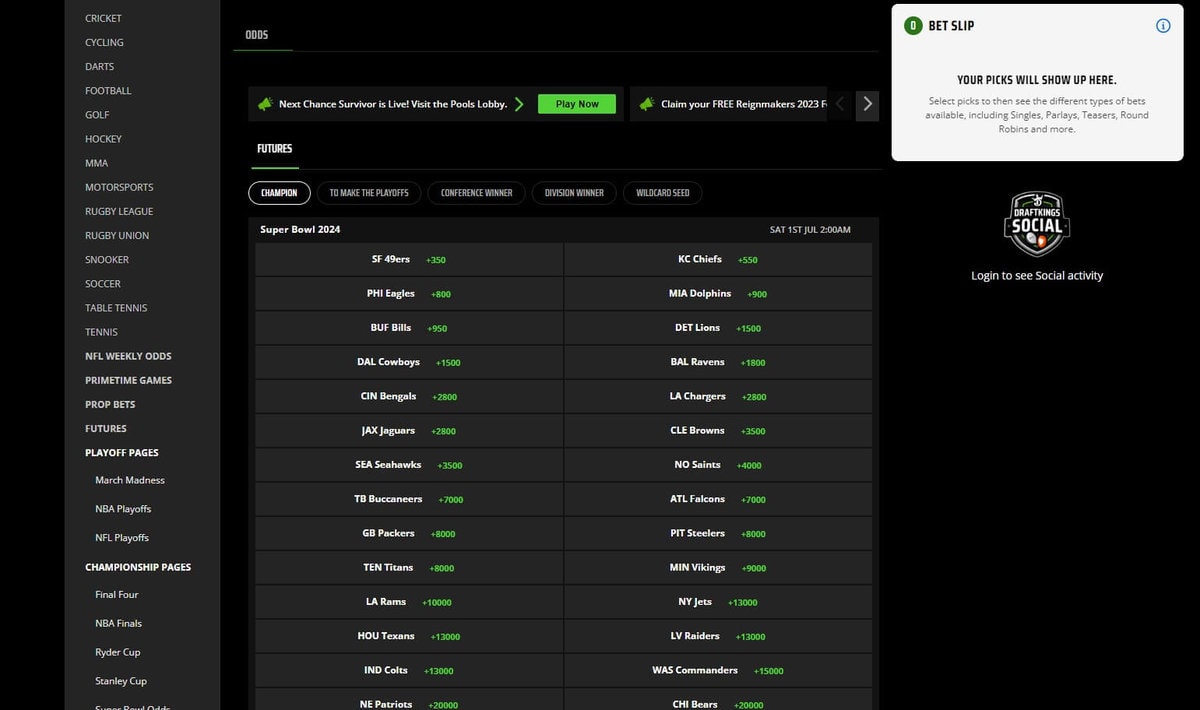Pick BUF Bills at +950

pyautogui.click(x=409, y=328)
